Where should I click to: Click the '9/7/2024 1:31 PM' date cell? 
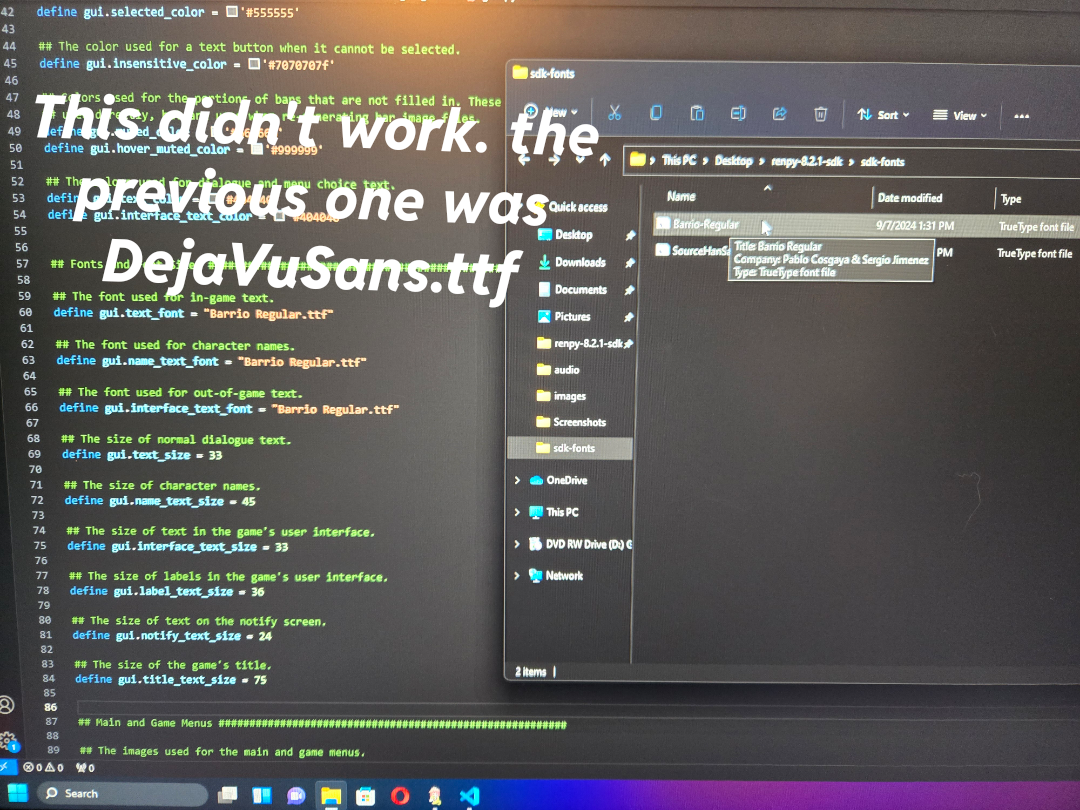(915, 225)
